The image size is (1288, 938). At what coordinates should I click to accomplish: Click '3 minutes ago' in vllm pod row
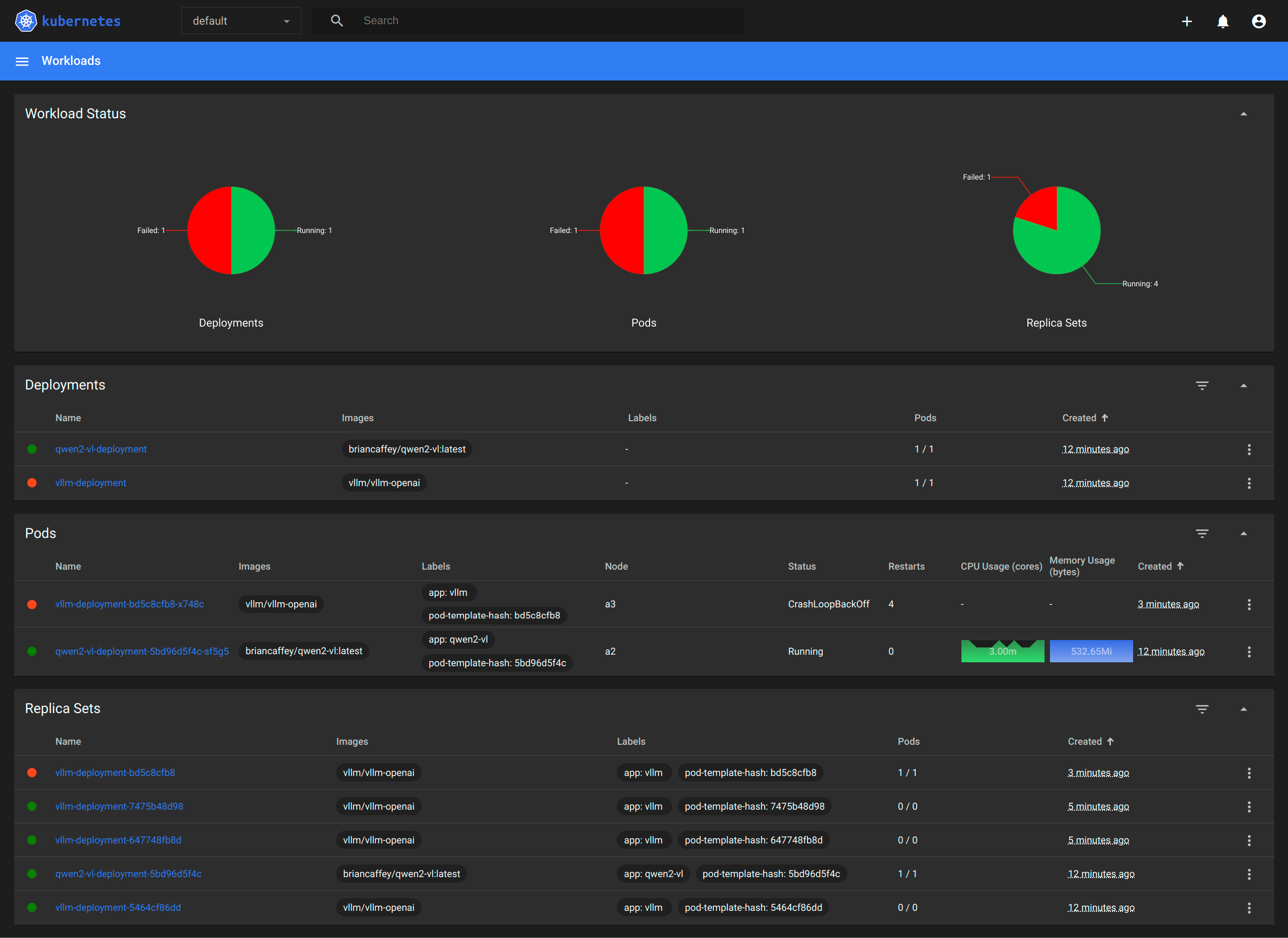[x=1168, y=604]
